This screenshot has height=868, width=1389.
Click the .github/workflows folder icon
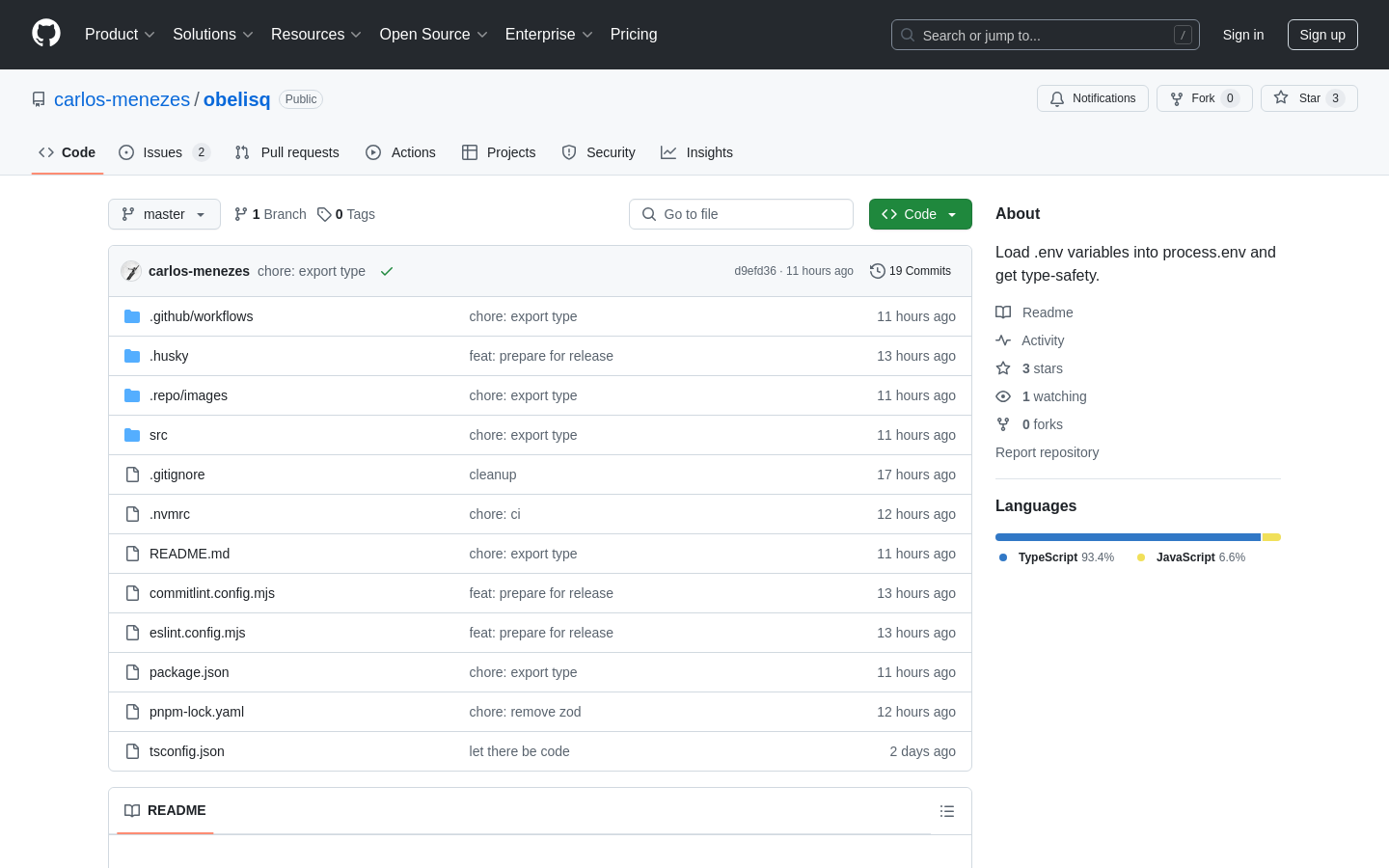(132, 316)
